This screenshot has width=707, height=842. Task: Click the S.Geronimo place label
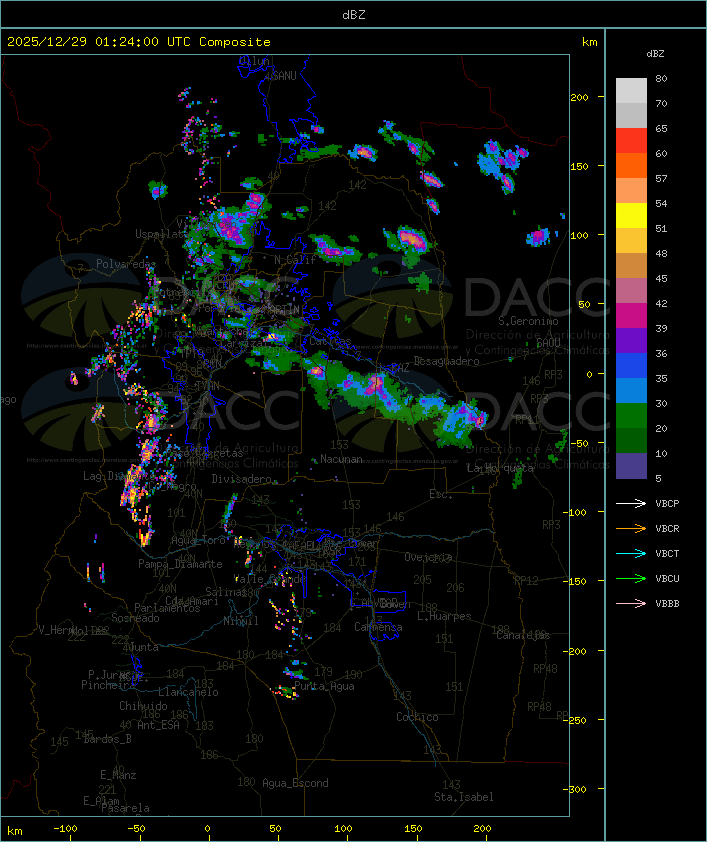pos(528,321)
